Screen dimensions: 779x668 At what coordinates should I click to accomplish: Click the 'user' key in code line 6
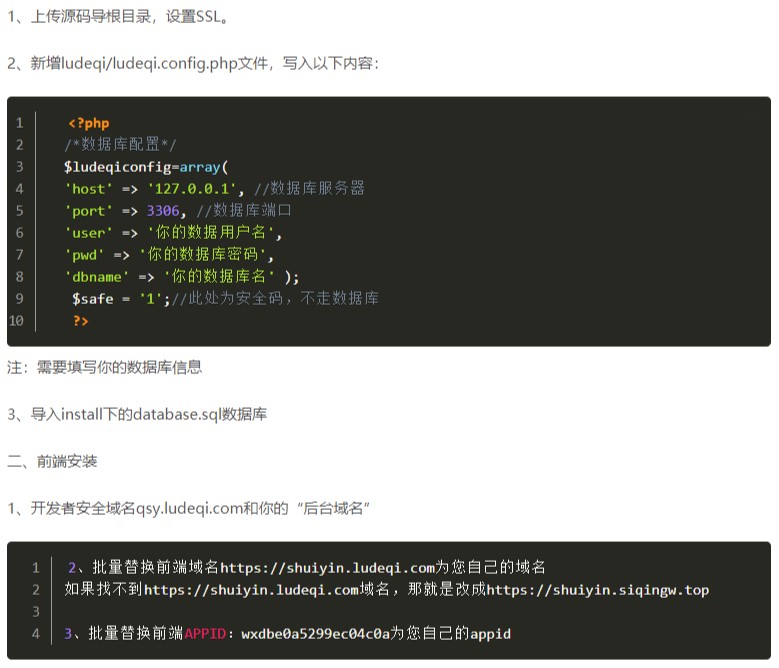[88, 232]
